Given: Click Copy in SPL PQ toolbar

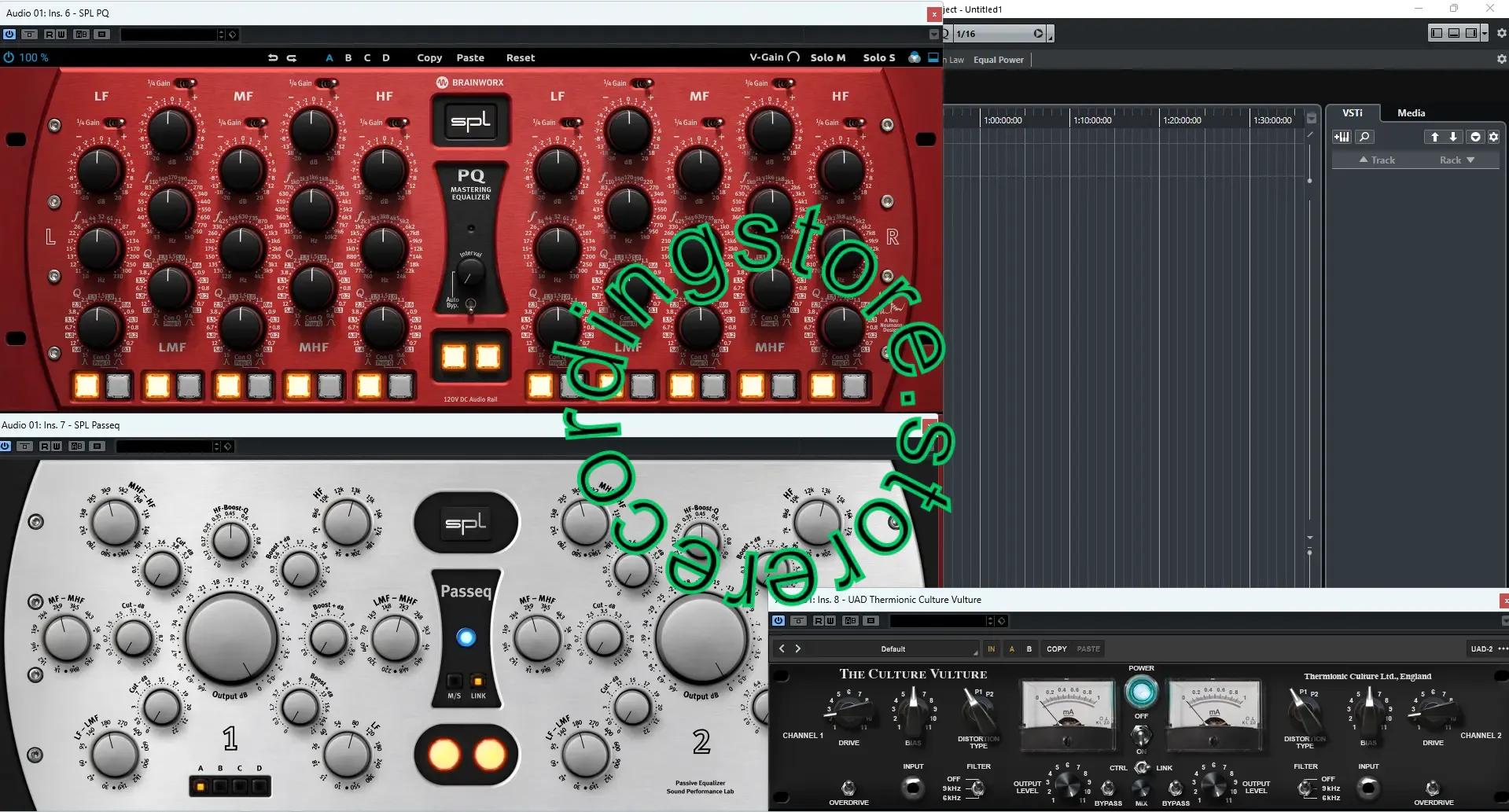Looking at the screenshot, I should tap(429, 58).
